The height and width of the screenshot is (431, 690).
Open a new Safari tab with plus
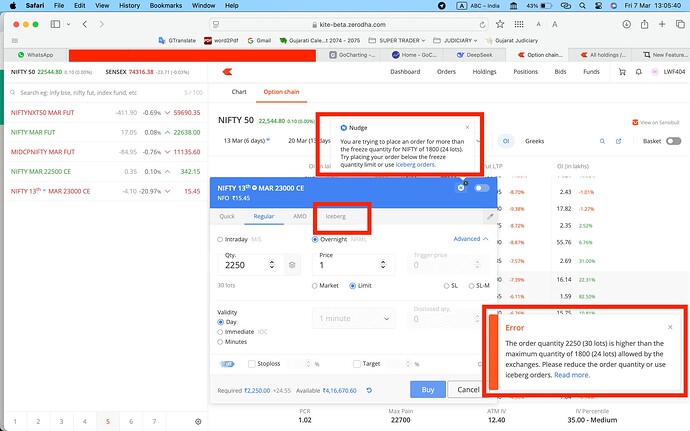[x=662, y=24]
